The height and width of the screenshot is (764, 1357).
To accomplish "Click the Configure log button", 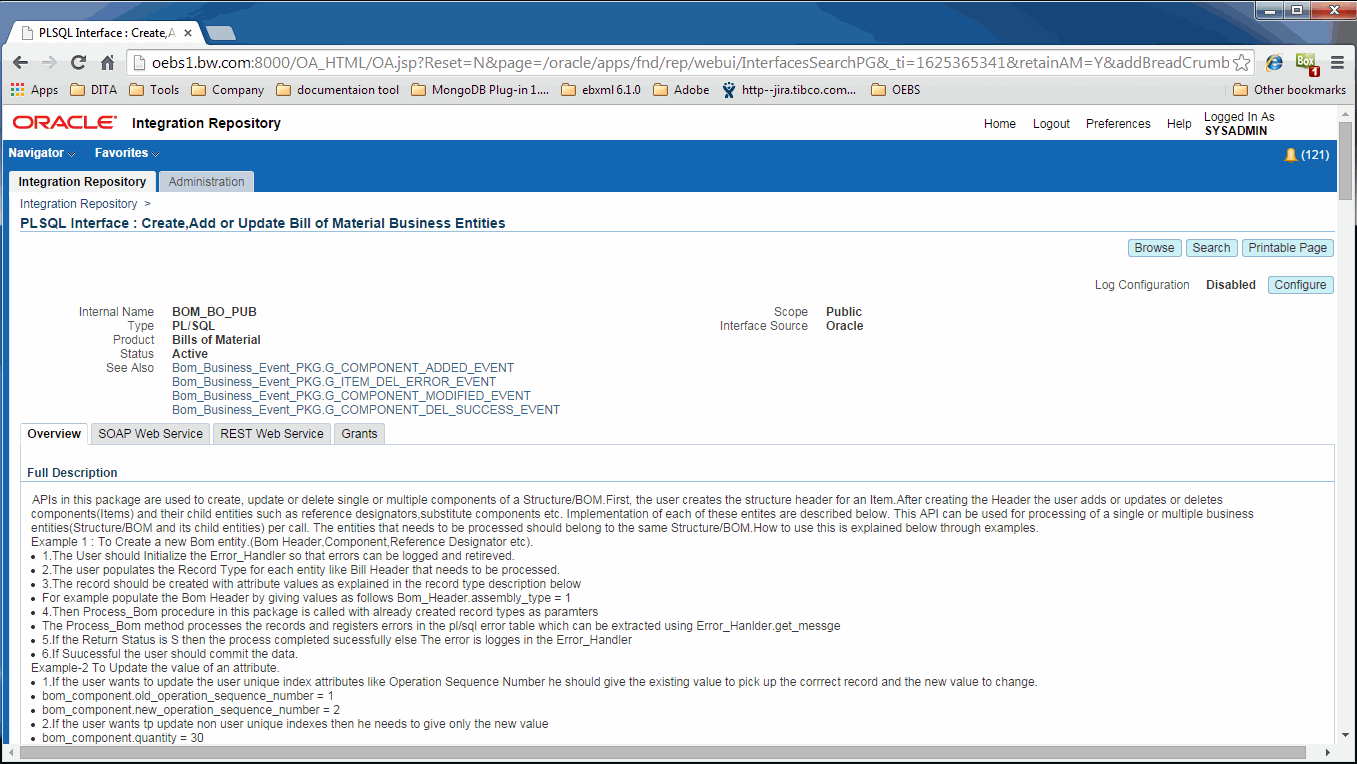I will coord(1300,285).
